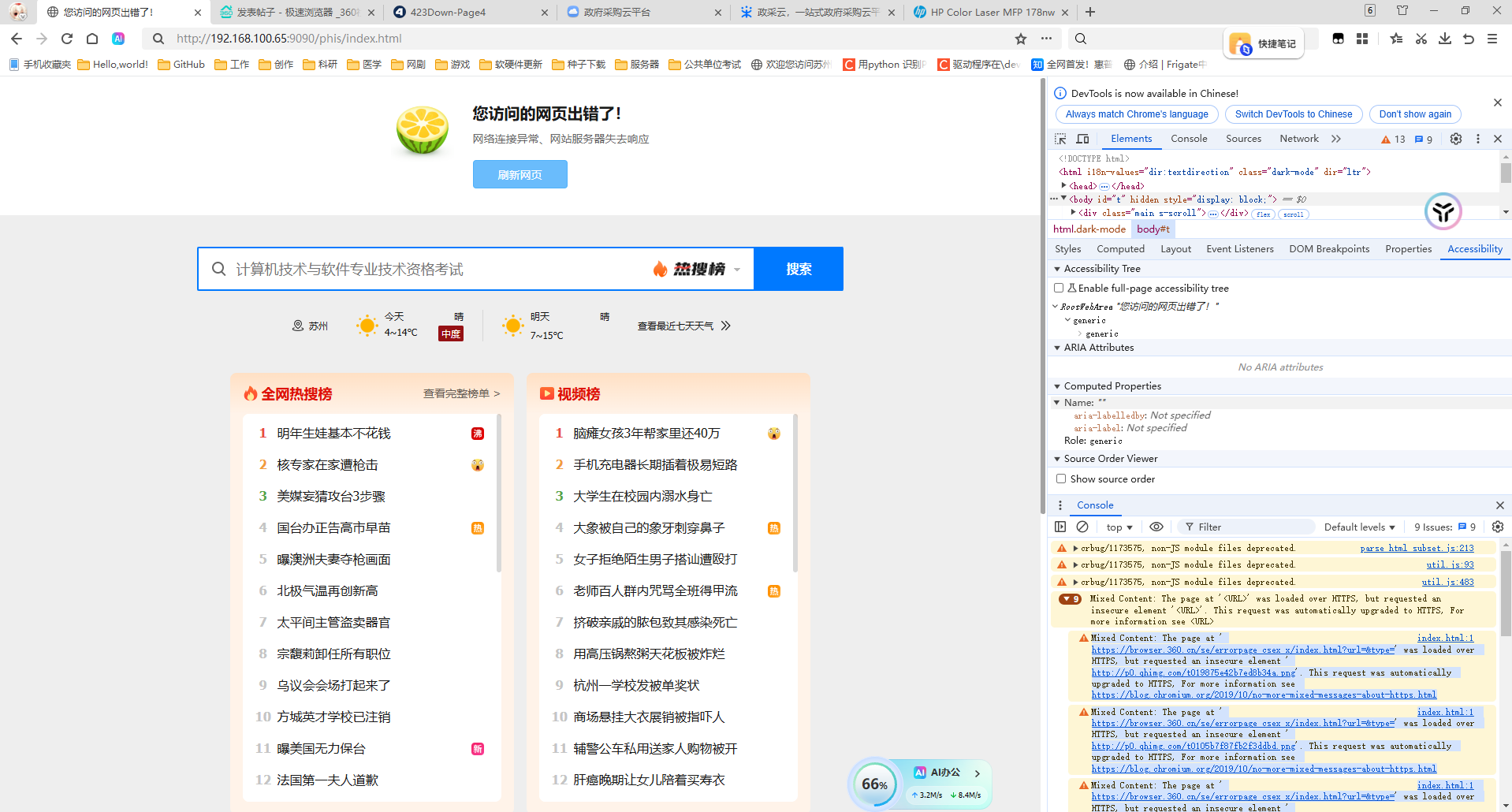Open the Event Listeners tab
This screenshot has height=812, width=1512.
pos(1239,249)
